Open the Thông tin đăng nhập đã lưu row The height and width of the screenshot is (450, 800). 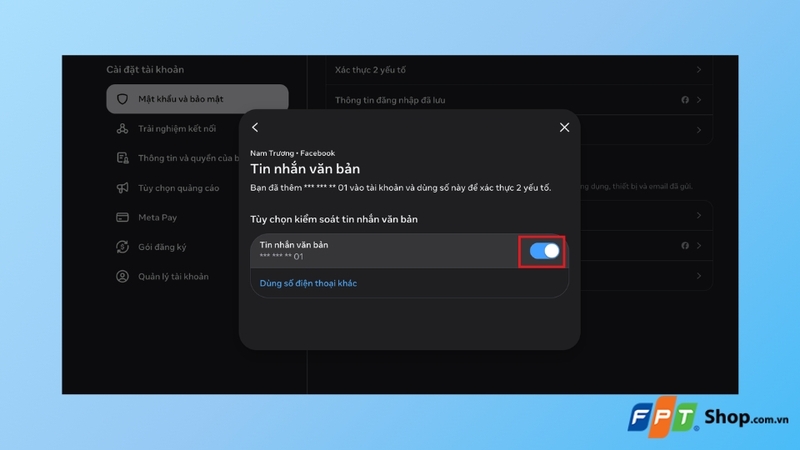coord(519,100)
